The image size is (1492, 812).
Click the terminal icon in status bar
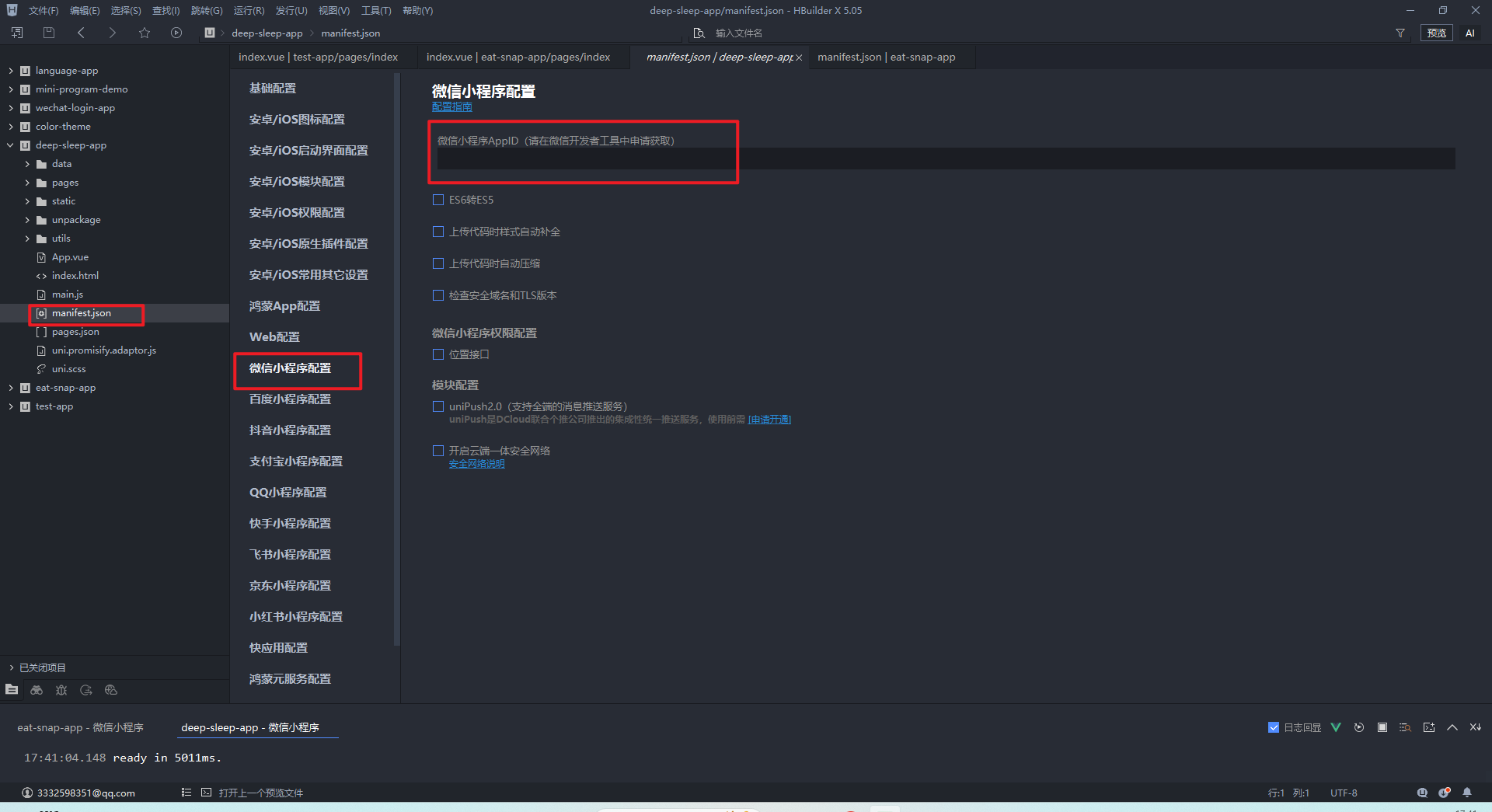(206, 793)
